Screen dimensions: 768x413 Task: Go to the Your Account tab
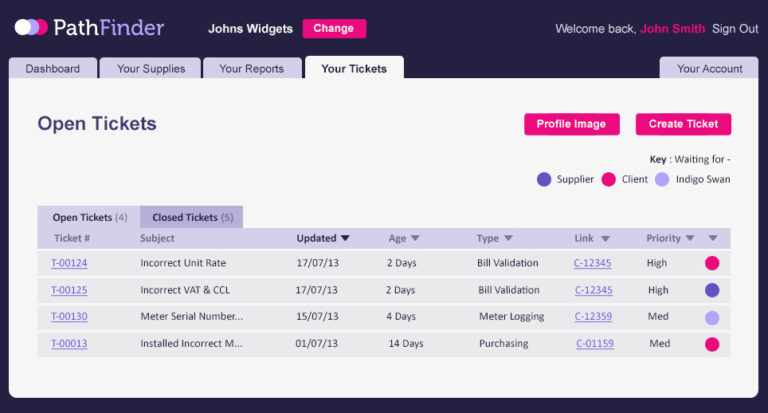click(x=709, y=69)
